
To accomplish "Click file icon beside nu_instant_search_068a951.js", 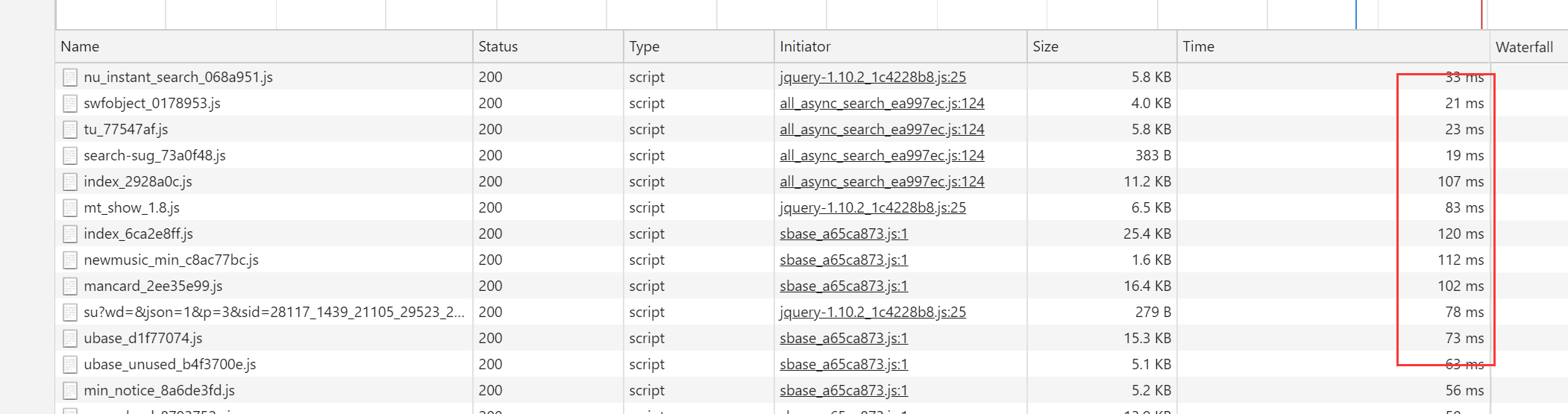I will [70, 77].
